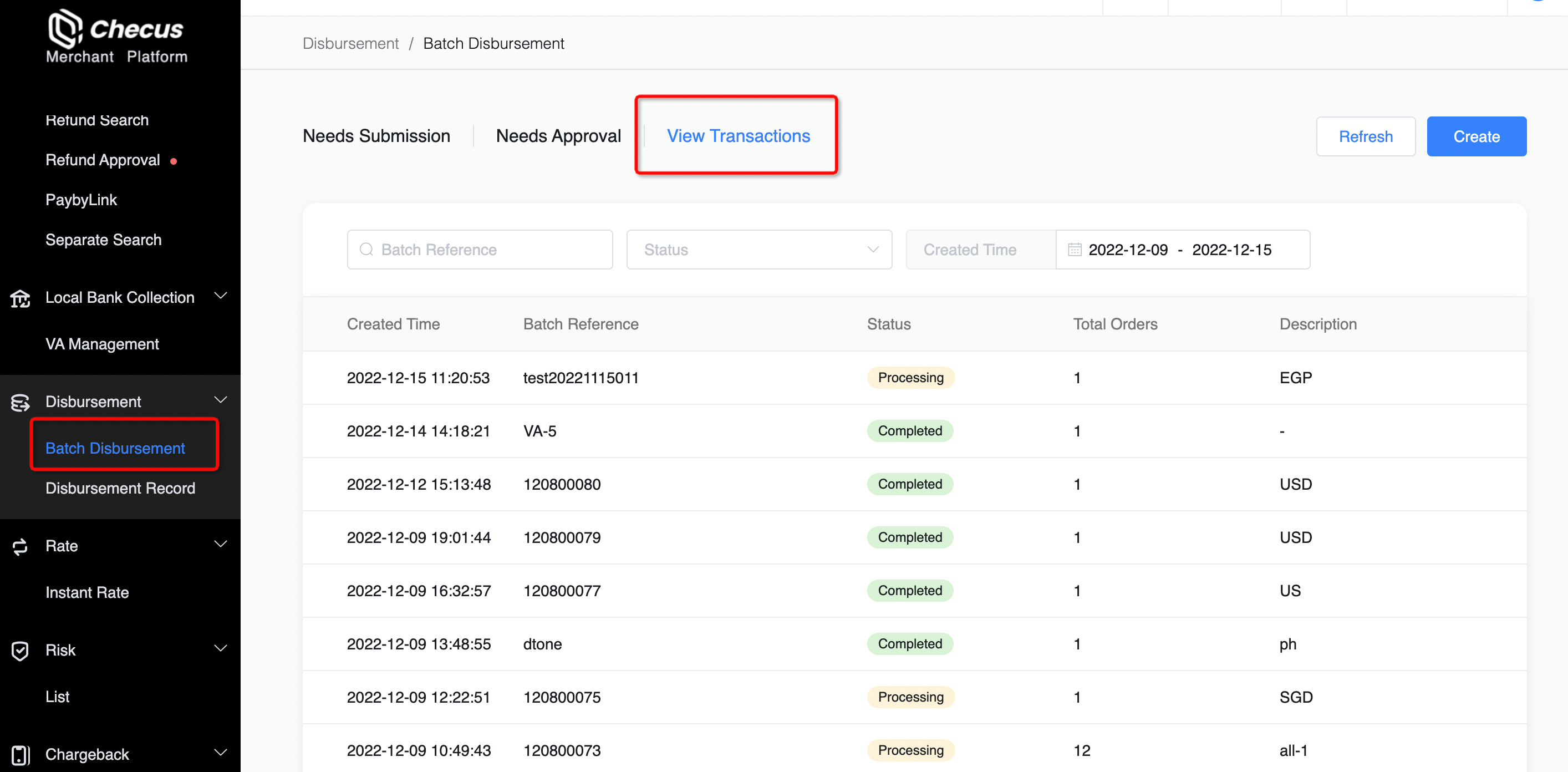Click Disbursement in the breadcrumb
This screenshot has width=1568, height=772.
(x=350, y=44)
